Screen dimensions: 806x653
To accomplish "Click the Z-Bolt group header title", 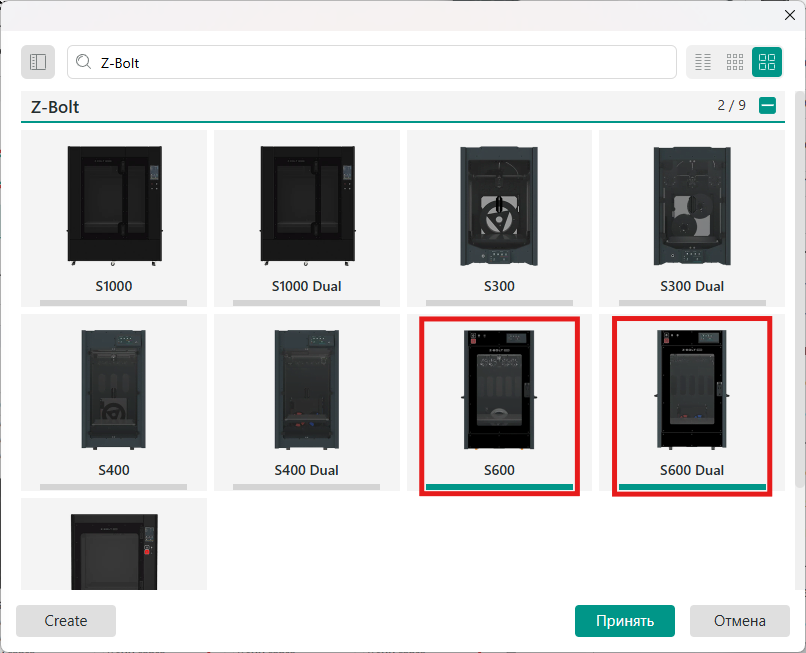I will pos(55,106).
